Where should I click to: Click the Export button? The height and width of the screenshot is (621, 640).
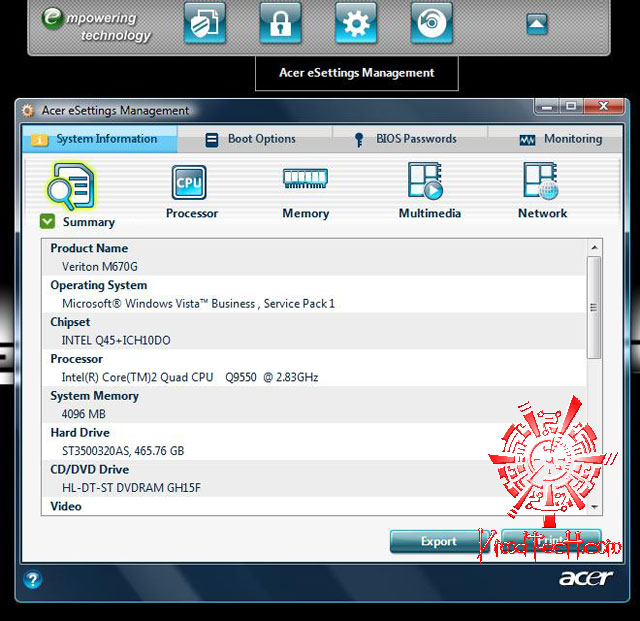(439, 541)
